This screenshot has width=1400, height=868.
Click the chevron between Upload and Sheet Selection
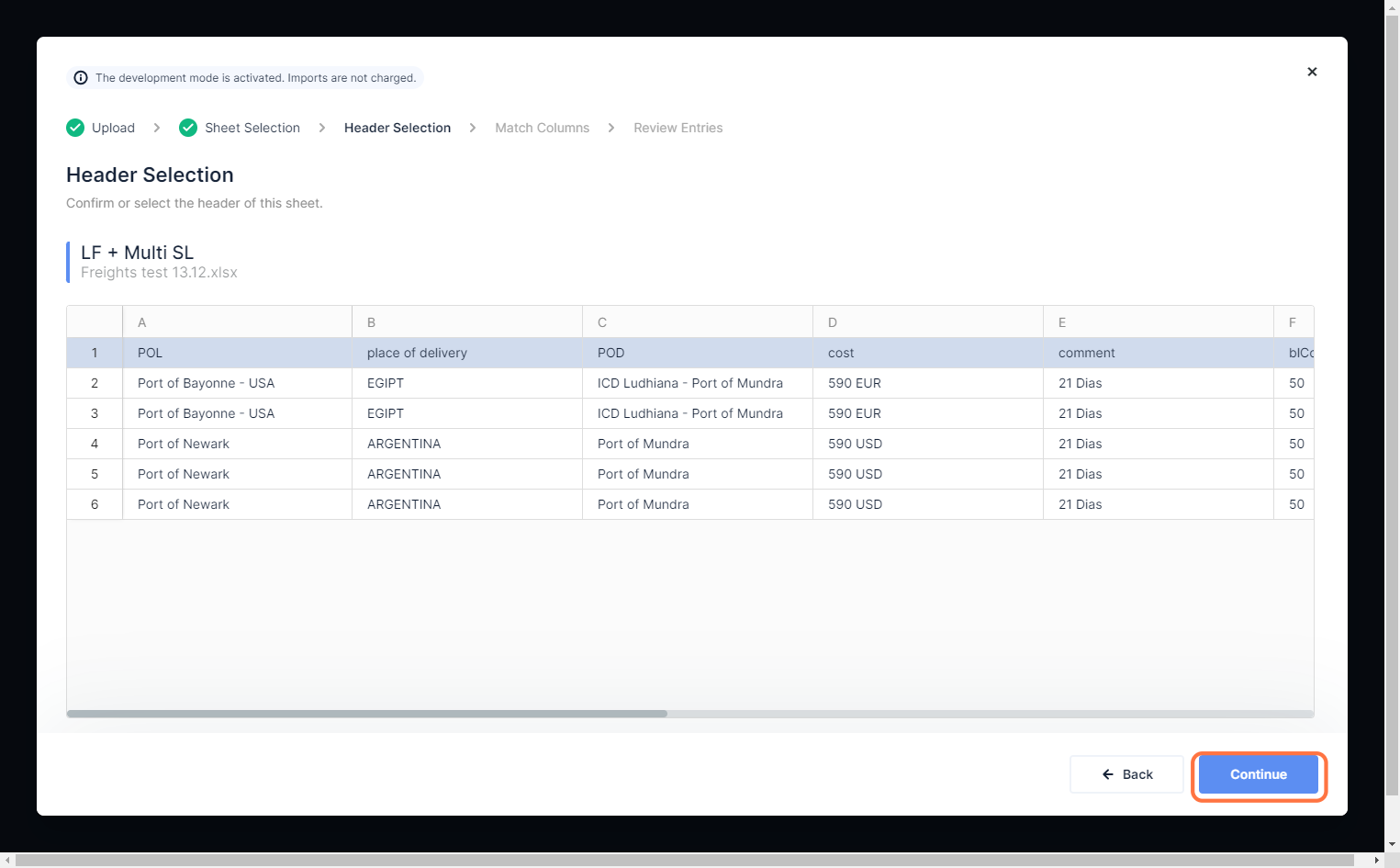pos(157,128)
